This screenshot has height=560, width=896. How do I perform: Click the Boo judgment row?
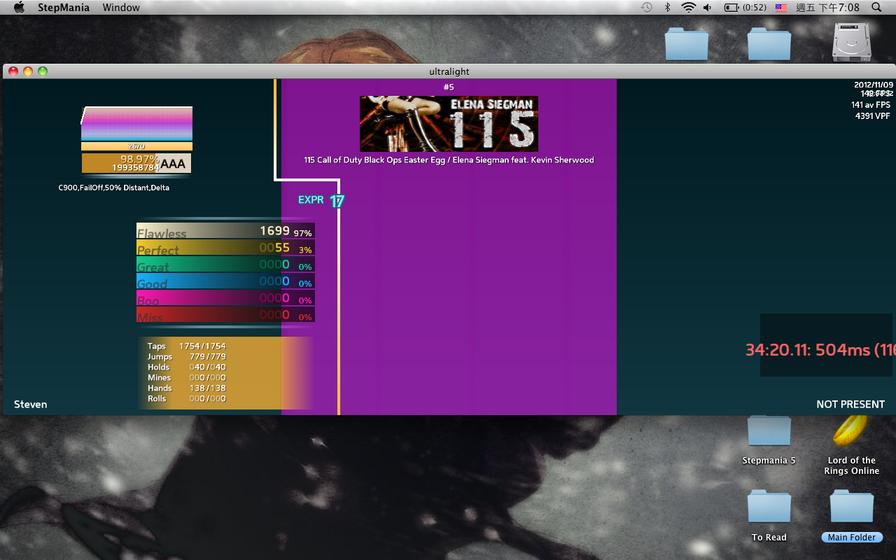point(225,298)
